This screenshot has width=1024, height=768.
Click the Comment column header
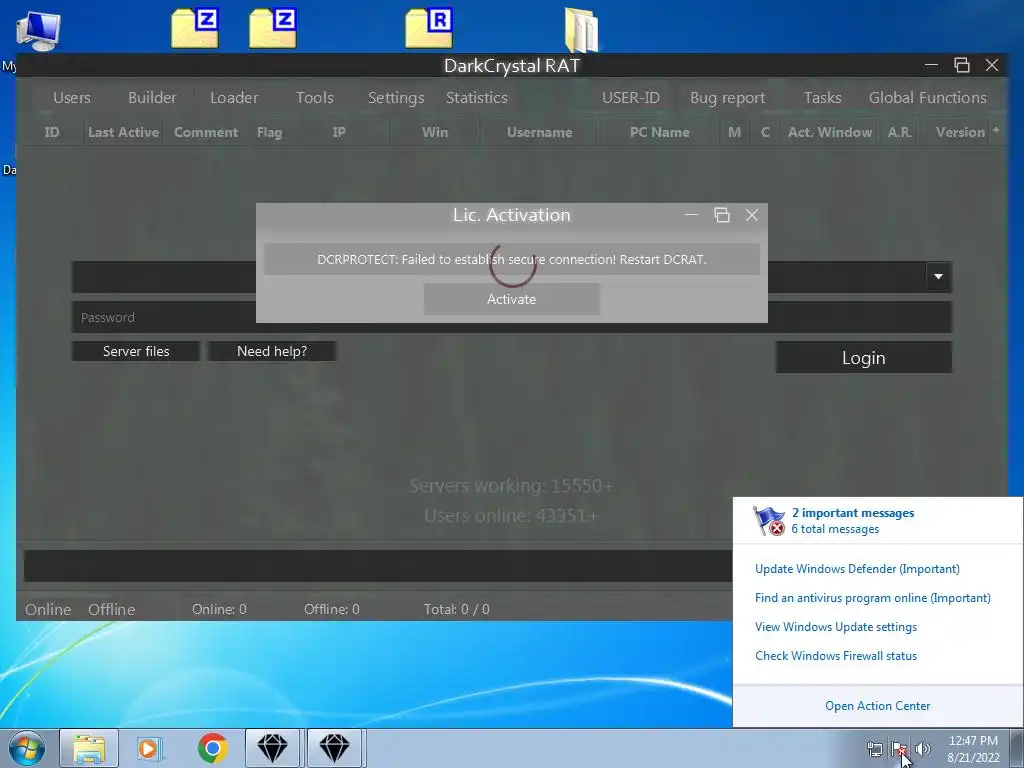pyautogui.click(x=206, y=133)
